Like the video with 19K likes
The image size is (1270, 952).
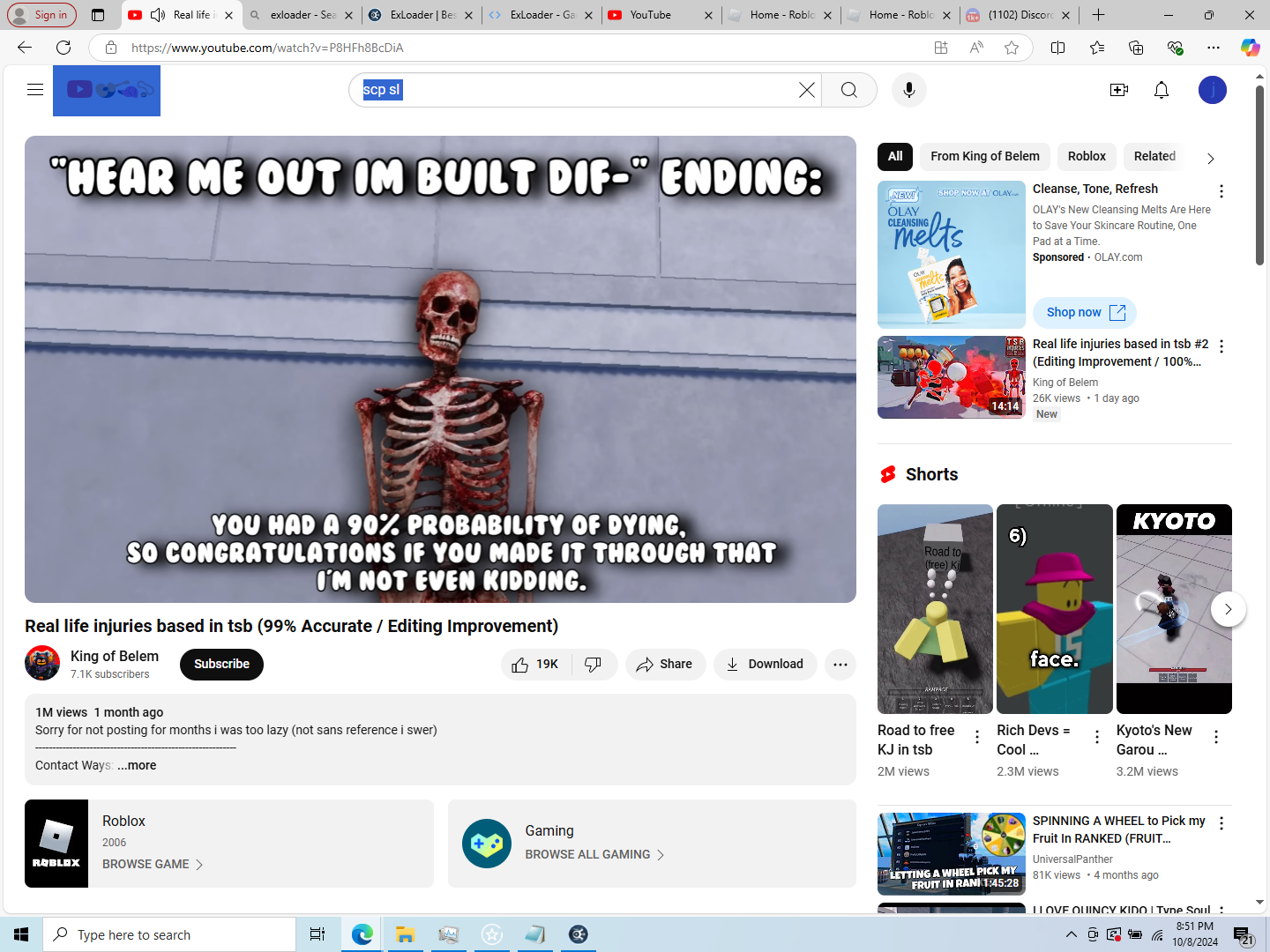pyautogui.click(x=536, y=665)
